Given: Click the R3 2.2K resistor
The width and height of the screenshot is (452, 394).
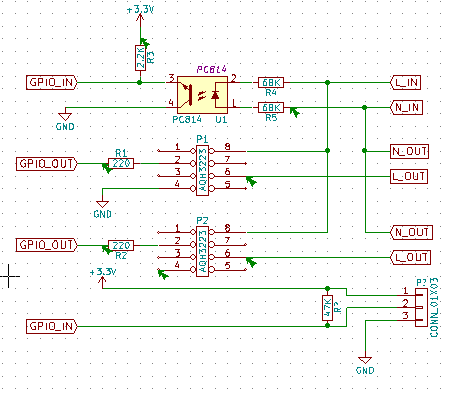Looking at the screenshot, I should tap(140, 58).
